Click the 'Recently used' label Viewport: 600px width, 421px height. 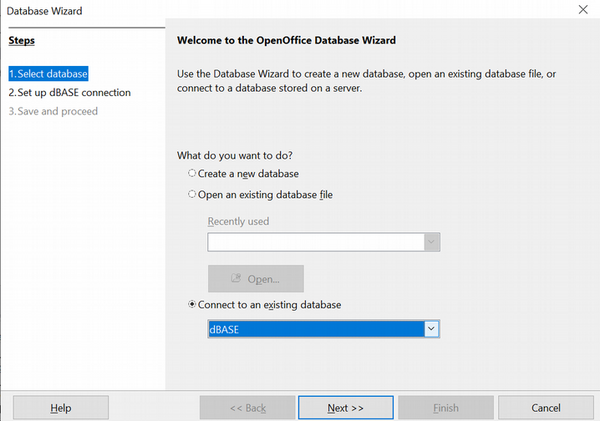tap(238, 221)
